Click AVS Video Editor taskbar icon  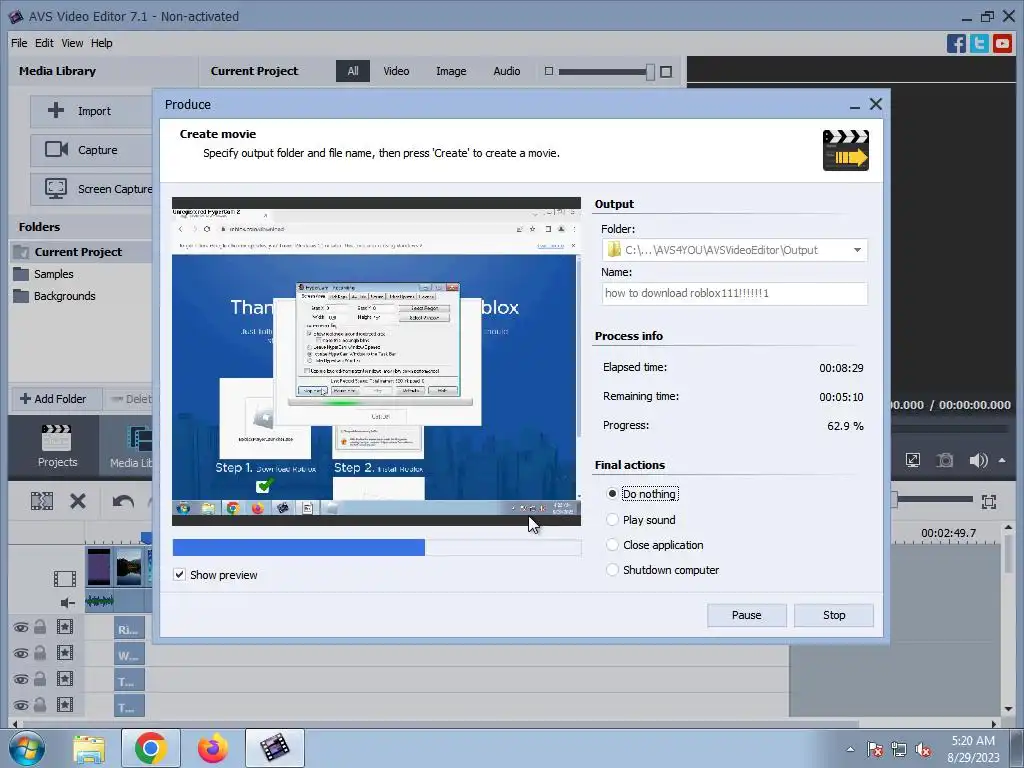pyautogui.click(x=275, y=748)
